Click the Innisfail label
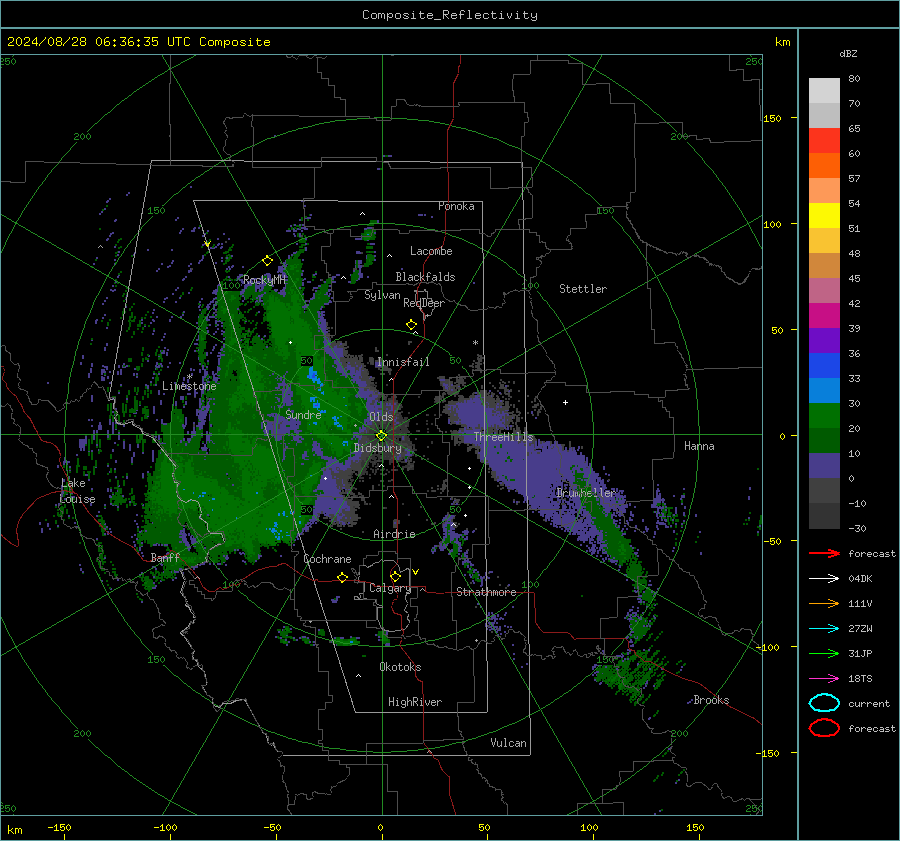 [403, 362]
